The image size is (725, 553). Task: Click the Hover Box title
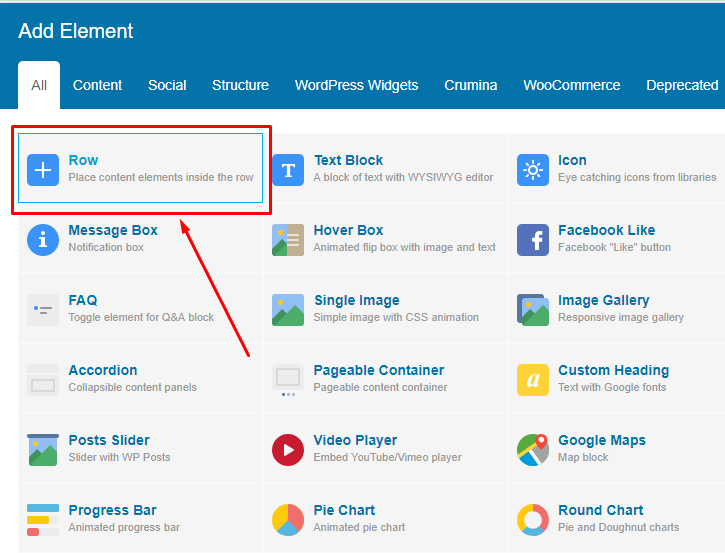(348, 230)
